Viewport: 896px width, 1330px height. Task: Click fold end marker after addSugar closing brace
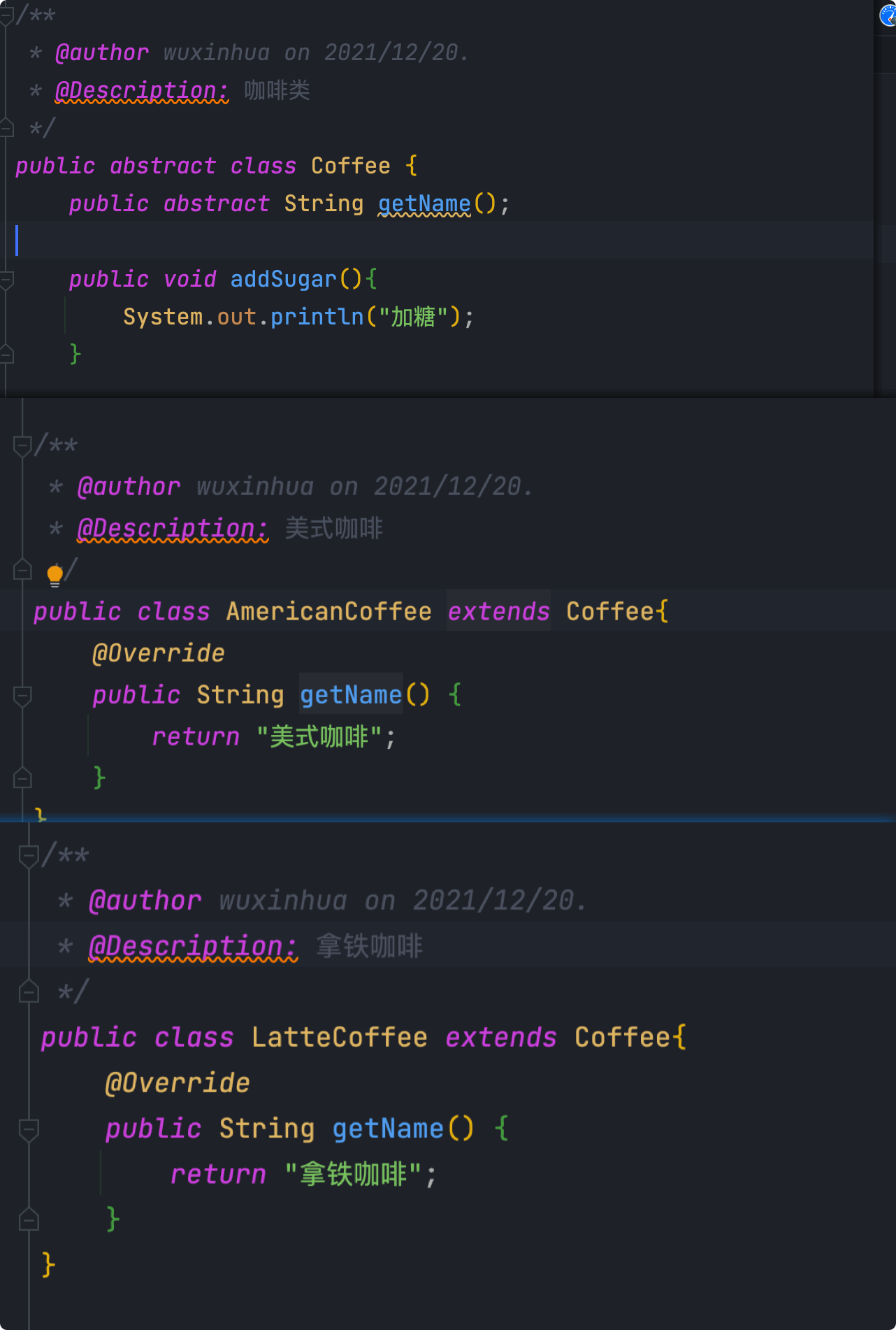point(7,355)
